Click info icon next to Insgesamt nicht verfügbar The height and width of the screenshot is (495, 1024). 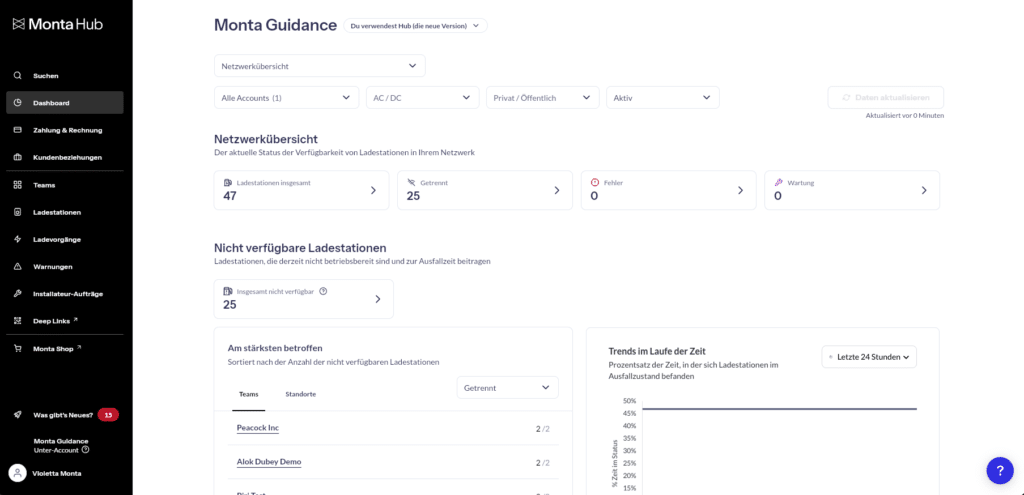tap(323, 291)
